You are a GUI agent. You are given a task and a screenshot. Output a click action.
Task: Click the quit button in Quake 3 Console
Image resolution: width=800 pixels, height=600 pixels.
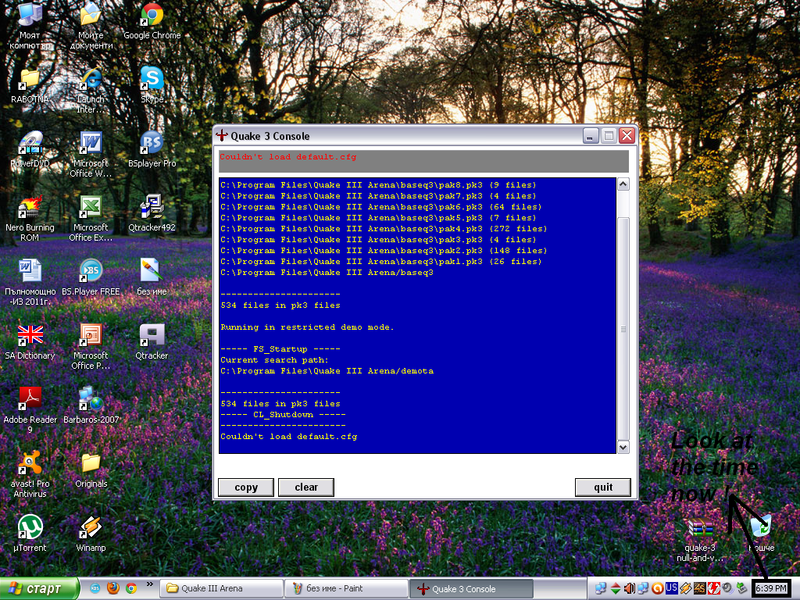point(603,487)
